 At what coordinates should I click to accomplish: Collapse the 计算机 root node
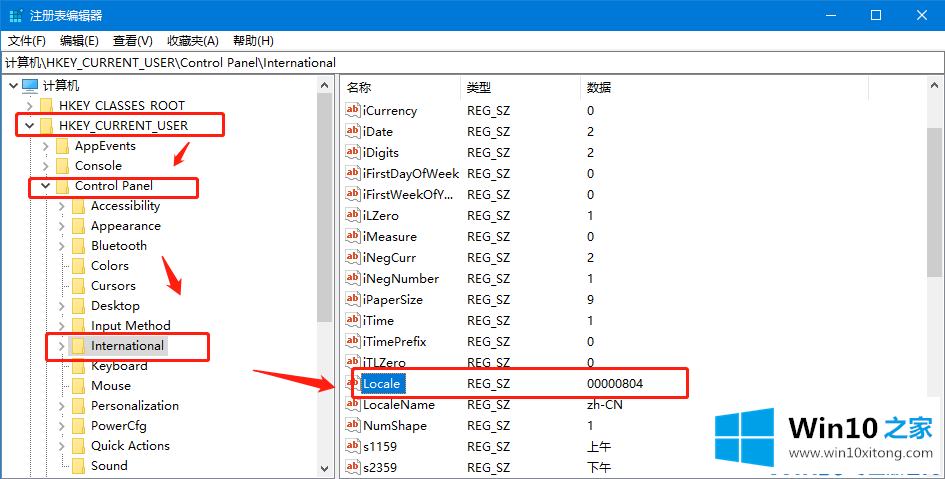point(13,86)
